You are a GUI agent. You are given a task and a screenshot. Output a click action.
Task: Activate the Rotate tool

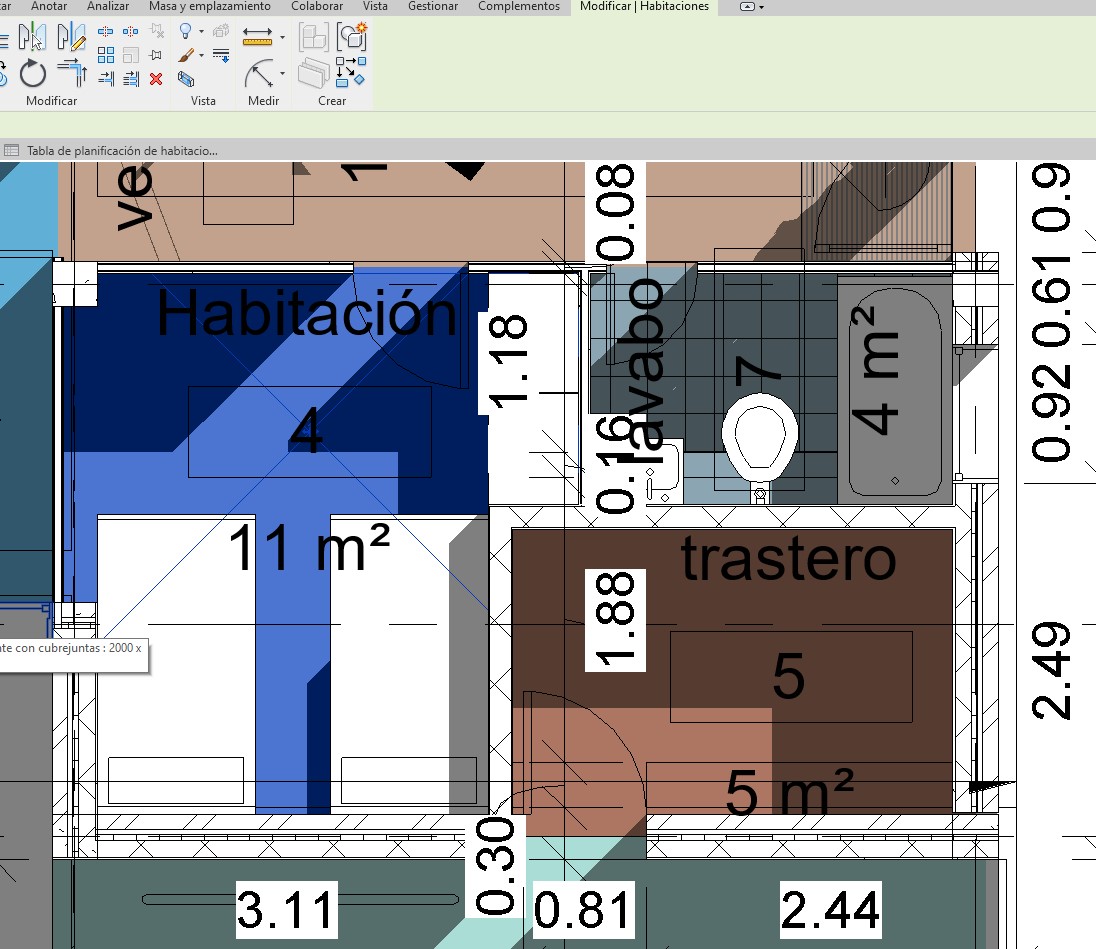(33, 73)
